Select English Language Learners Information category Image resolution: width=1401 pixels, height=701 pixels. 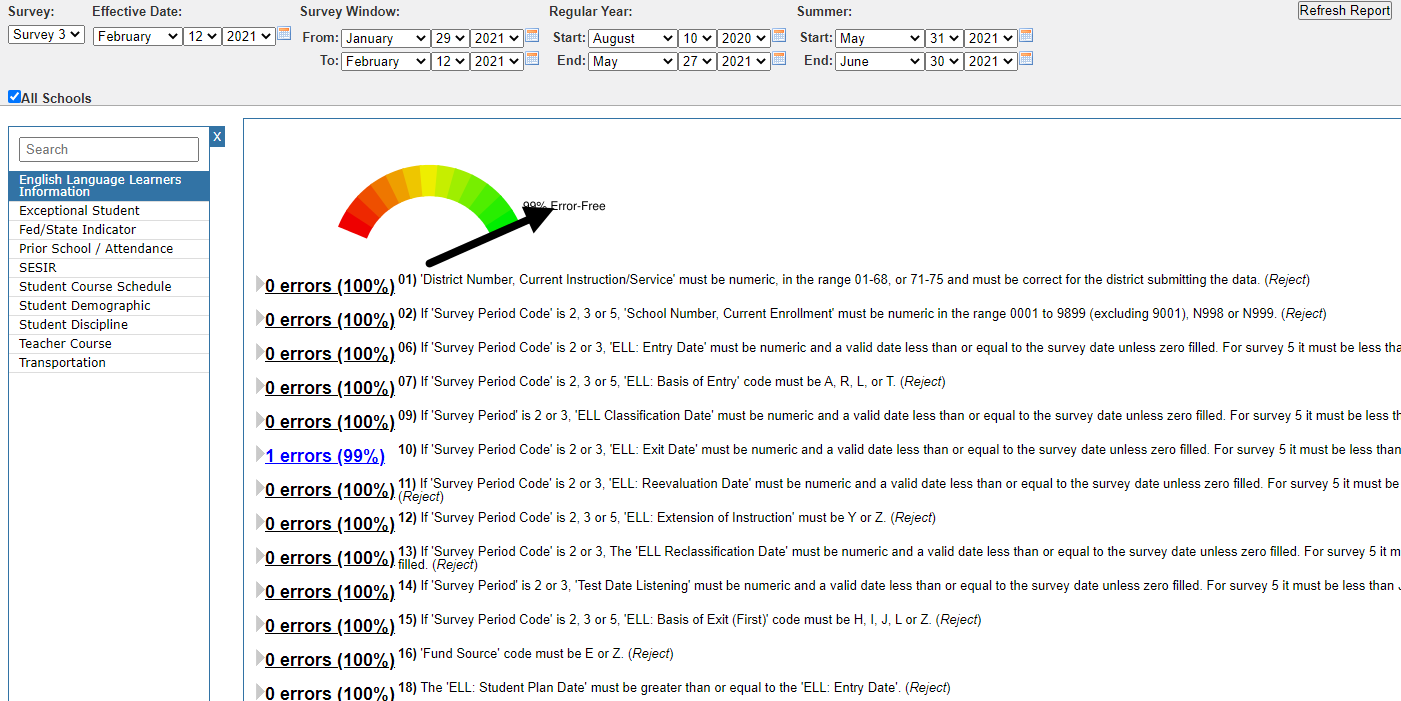[x=109, y=186]
